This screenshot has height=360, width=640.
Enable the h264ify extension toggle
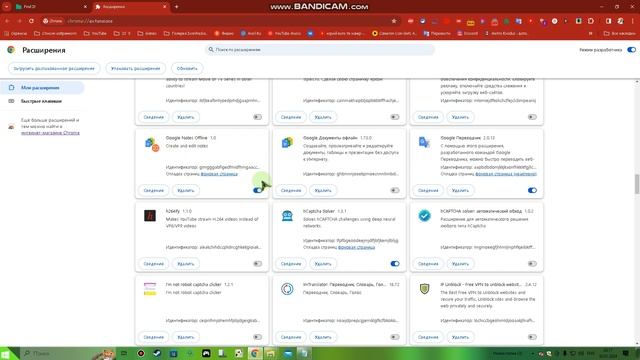tap(258, 264)
